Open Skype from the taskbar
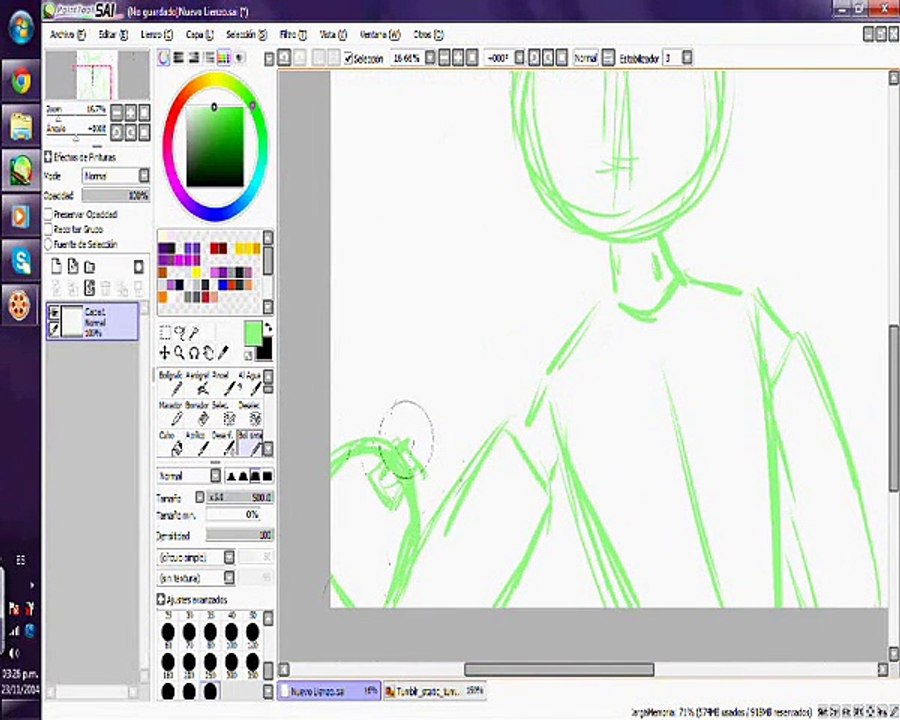900x720 pixels. tap(21, 261)
